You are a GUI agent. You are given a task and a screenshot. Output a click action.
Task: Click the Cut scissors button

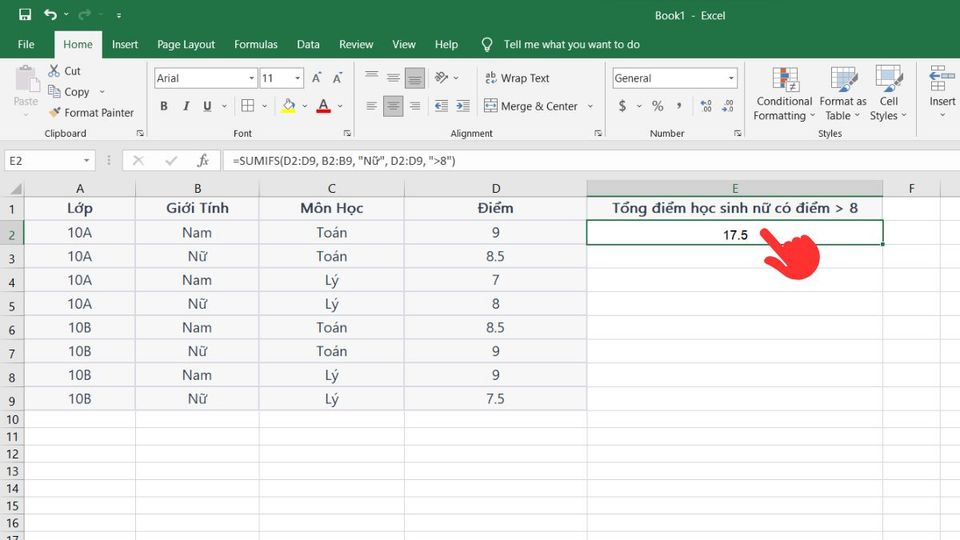point(65,71)
